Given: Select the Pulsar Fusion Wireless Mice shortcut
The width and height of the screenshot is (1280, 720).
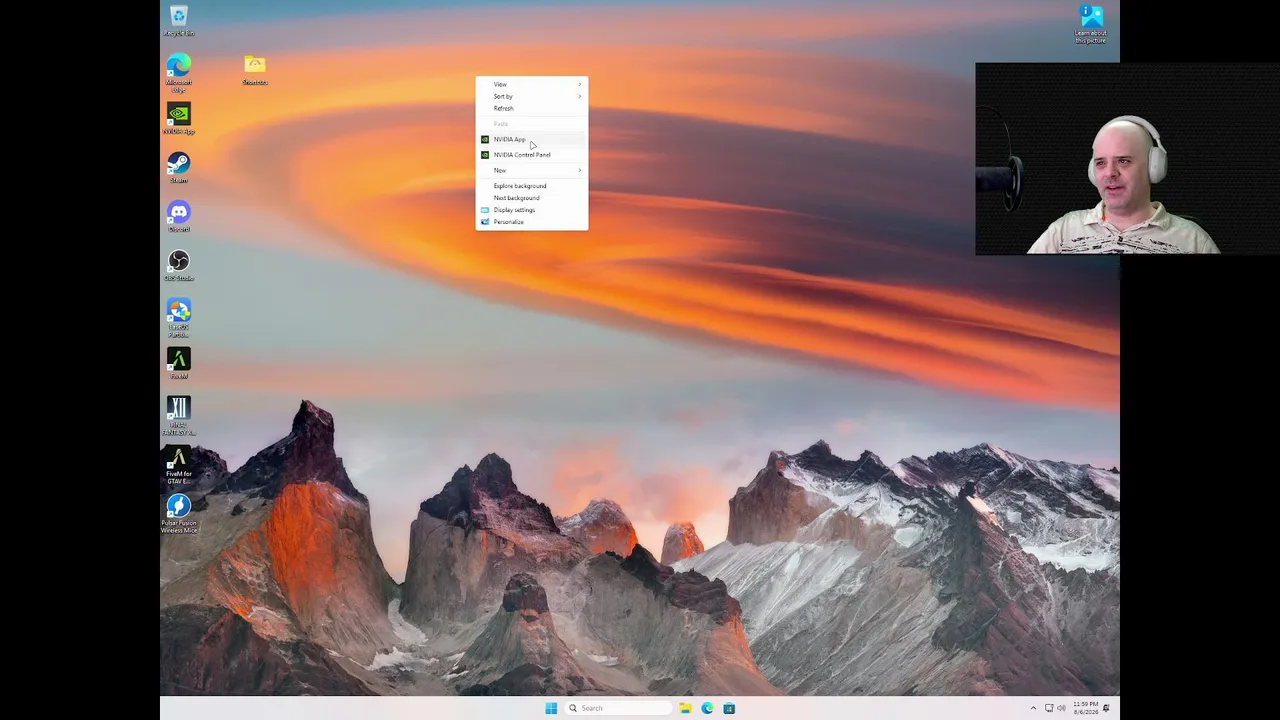Looking at the screenshot, I should pyautogui.click(x=179, y=514).
